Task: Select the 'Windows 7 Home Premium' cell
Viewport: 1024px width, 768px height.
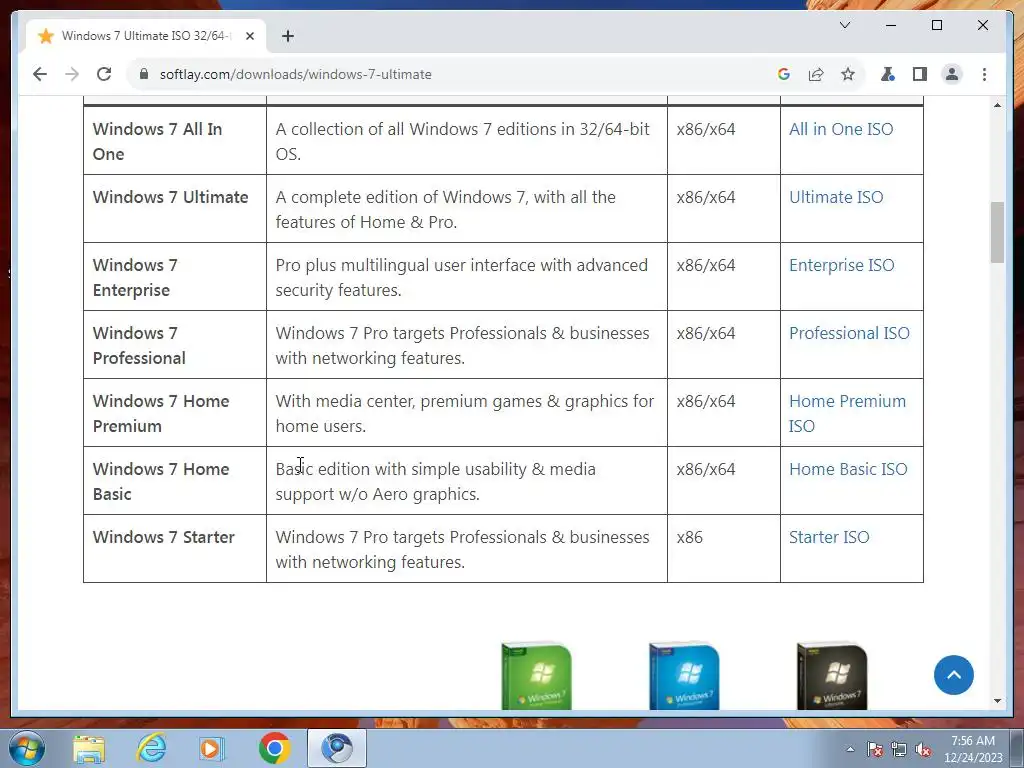Action: (175, 413)
